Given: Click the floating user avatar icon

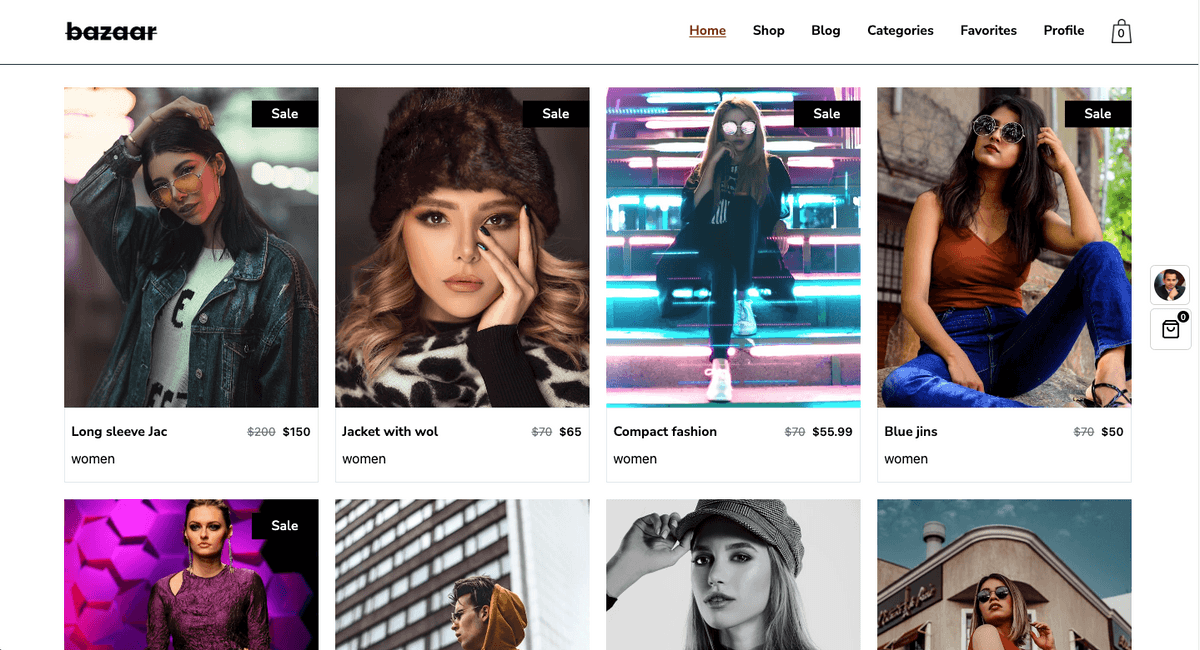Looking at the screenshot, I should point(1169,285).
